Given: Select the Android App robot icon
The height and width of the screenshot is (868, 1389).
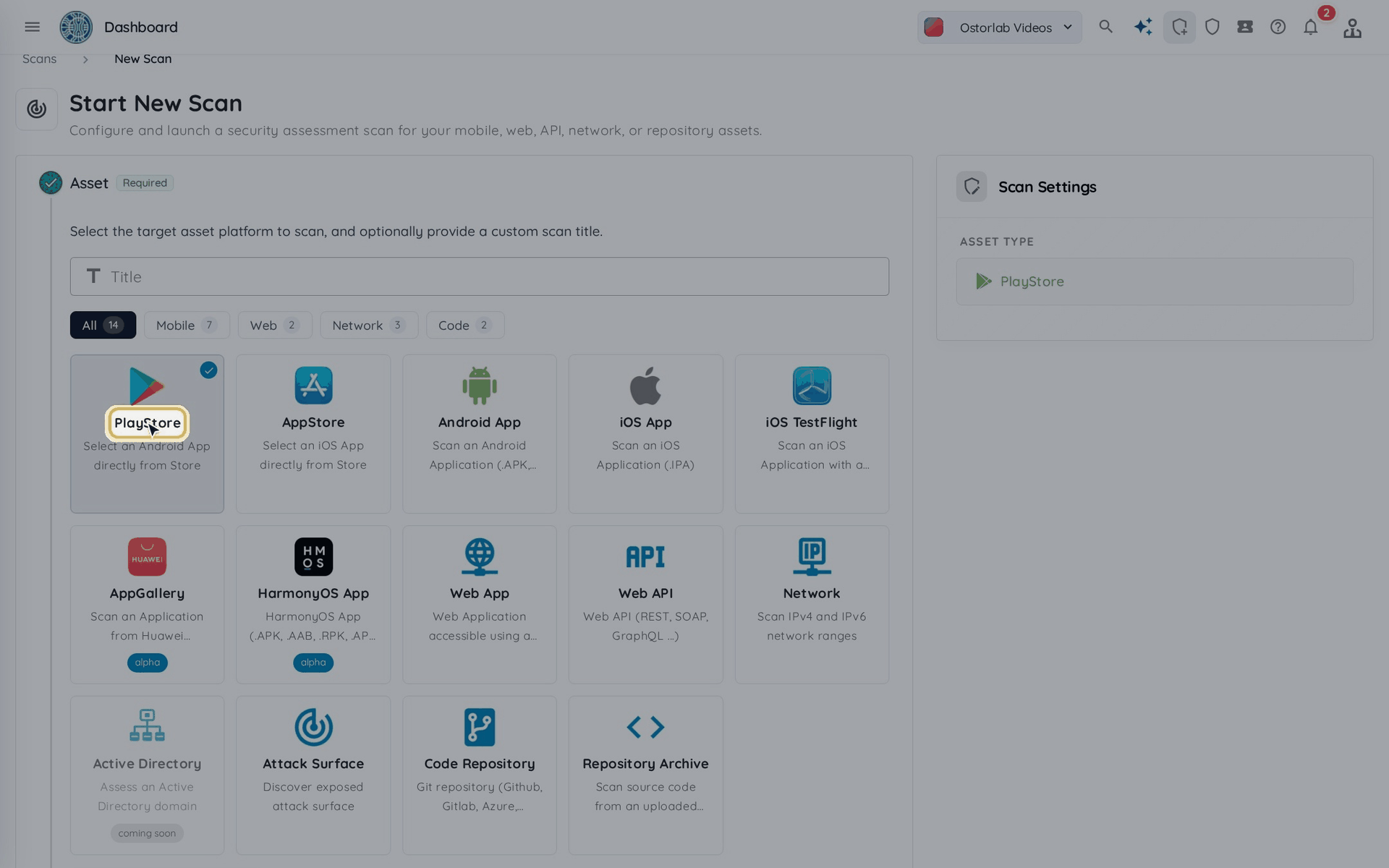Looking at the screenshot, I should click(480, 386).
